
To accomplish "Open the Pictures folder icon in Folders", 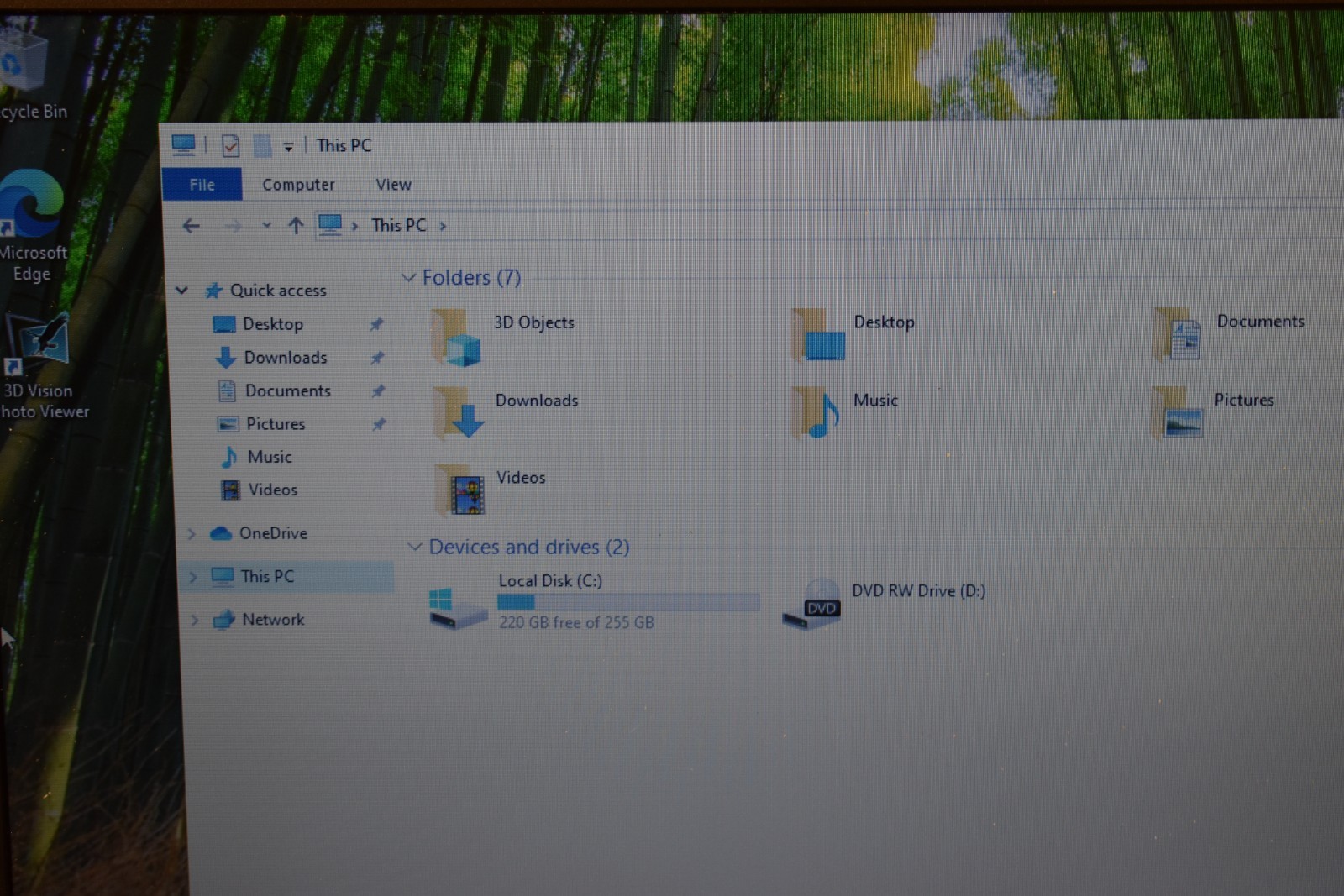I will (x=1177, y=412).
